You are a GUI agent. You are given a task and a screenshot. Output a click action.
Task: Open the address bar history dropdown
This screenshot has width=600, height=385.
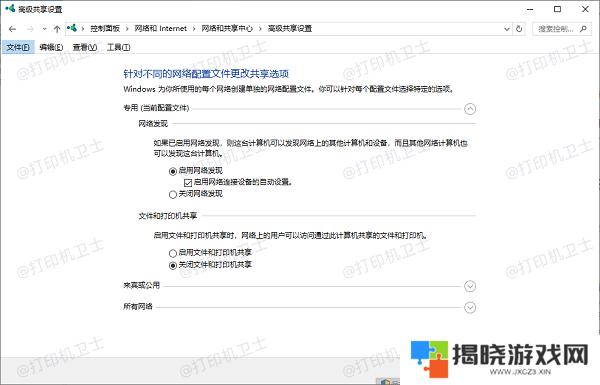coord(507,29)
